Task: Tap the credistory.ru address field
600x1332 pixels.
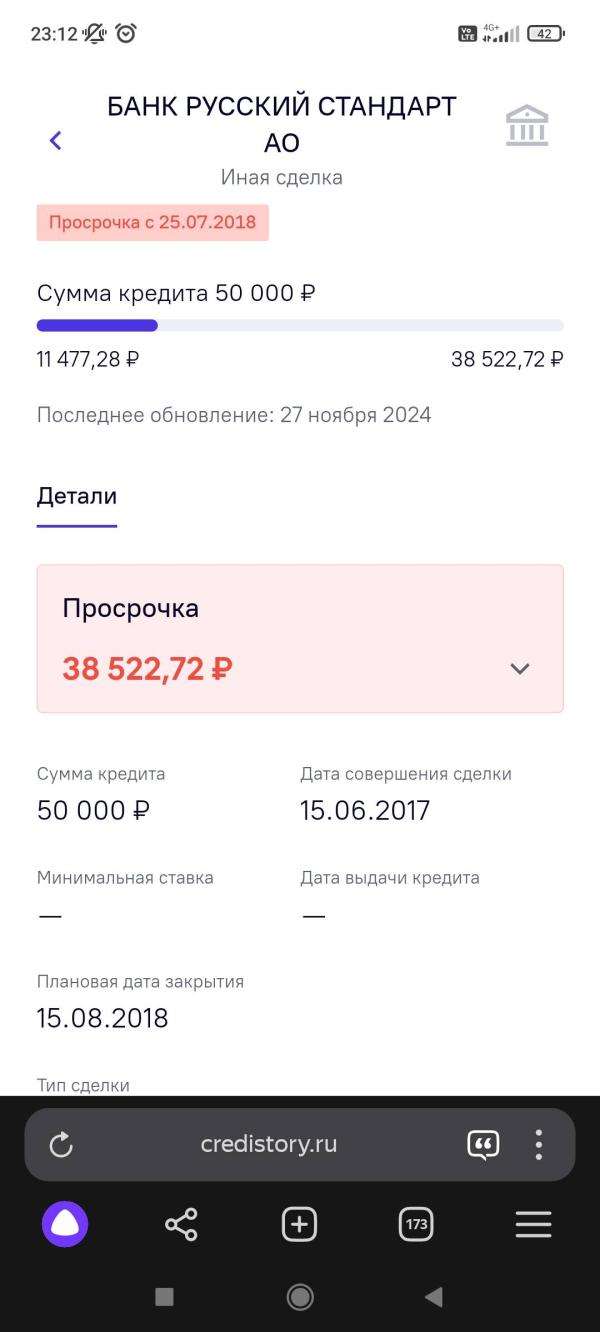Action: (268, 1145)
